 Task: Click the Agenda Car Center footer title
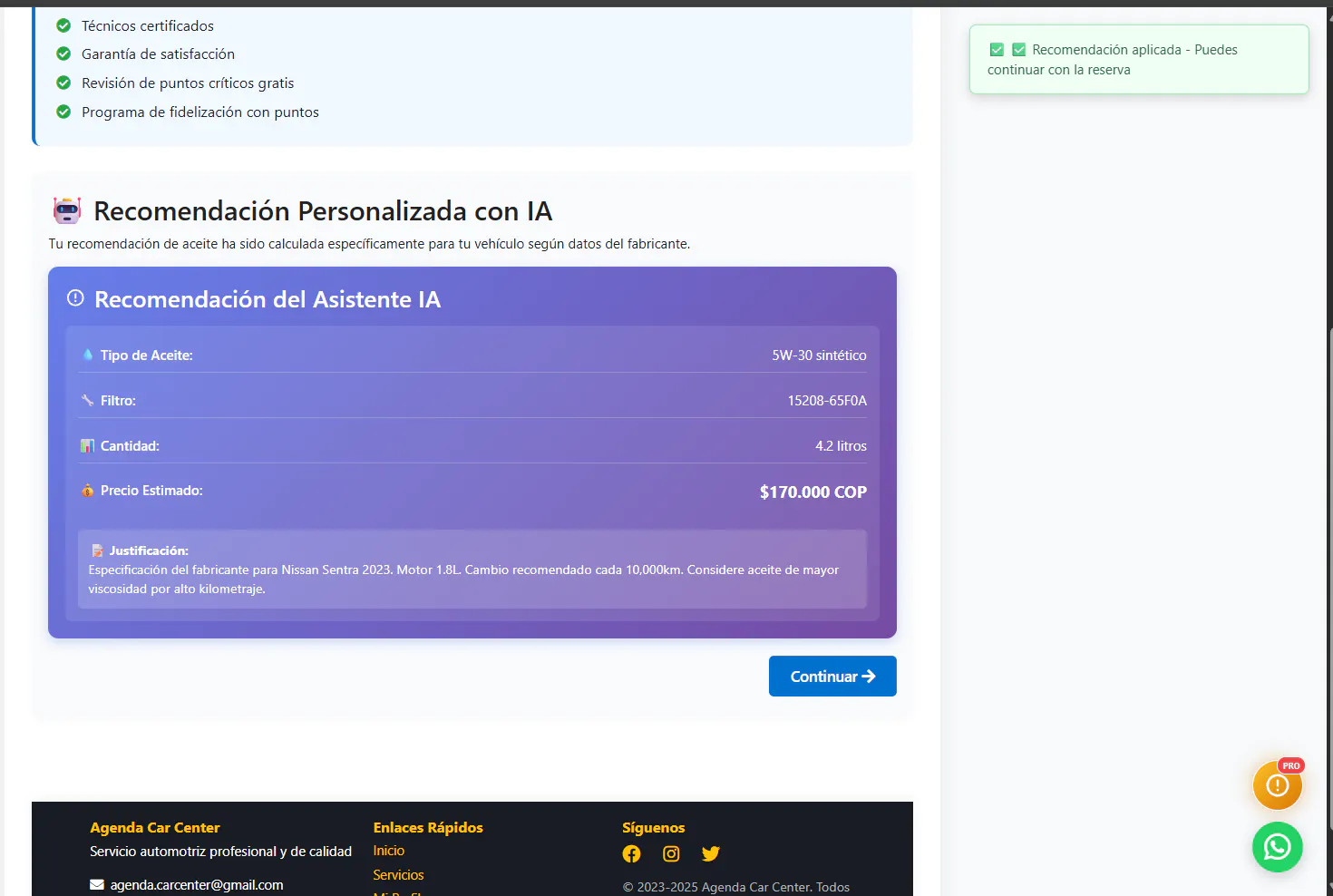pyautogui.click(x=155, y=828)
